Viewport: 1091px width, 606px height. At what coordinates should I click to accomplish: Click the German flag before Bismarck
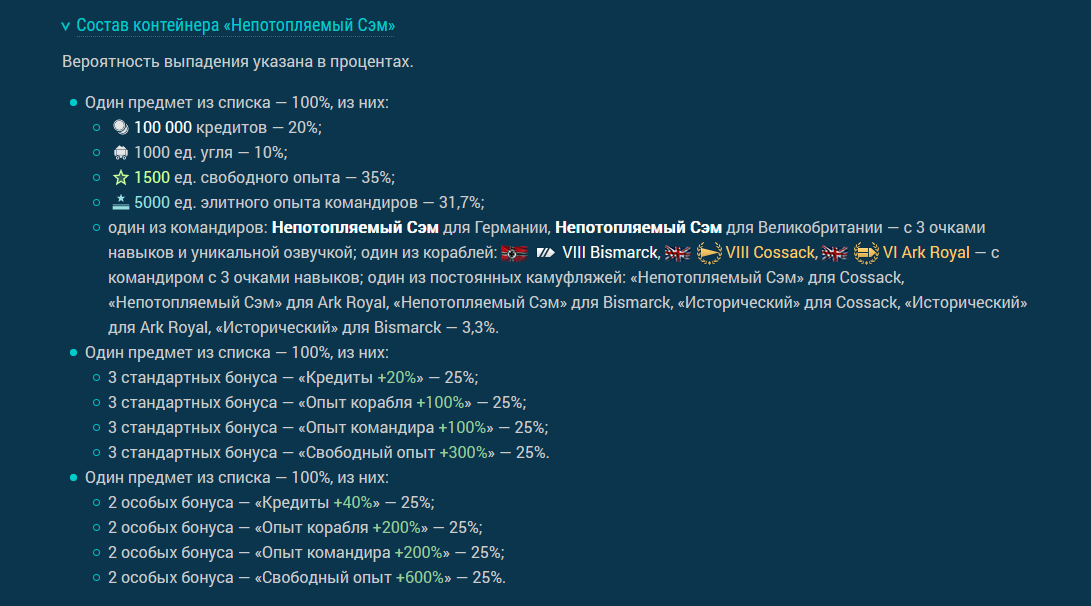click(x=514, y=253)
